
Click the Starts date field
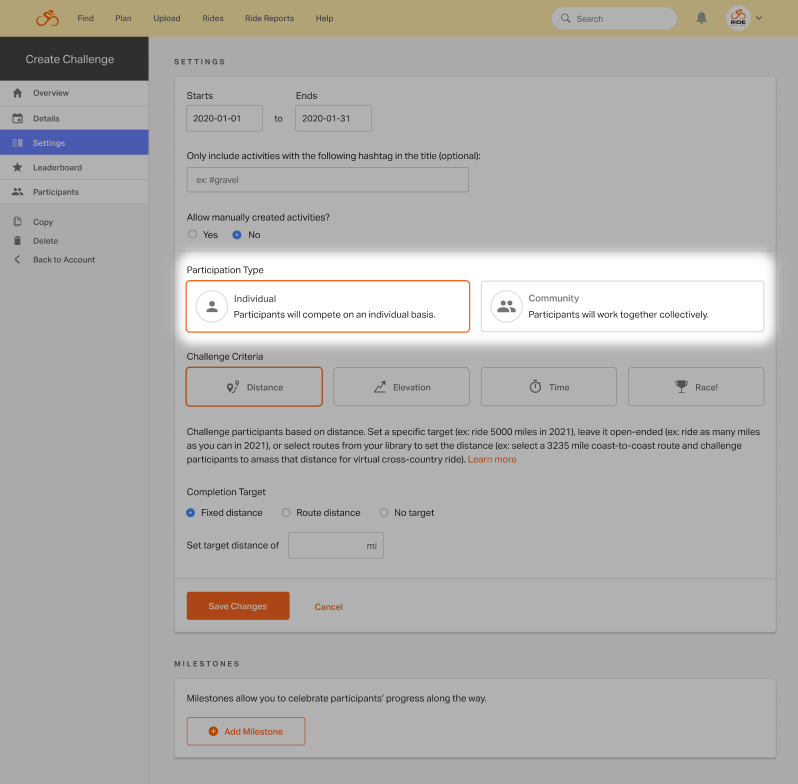224,118
